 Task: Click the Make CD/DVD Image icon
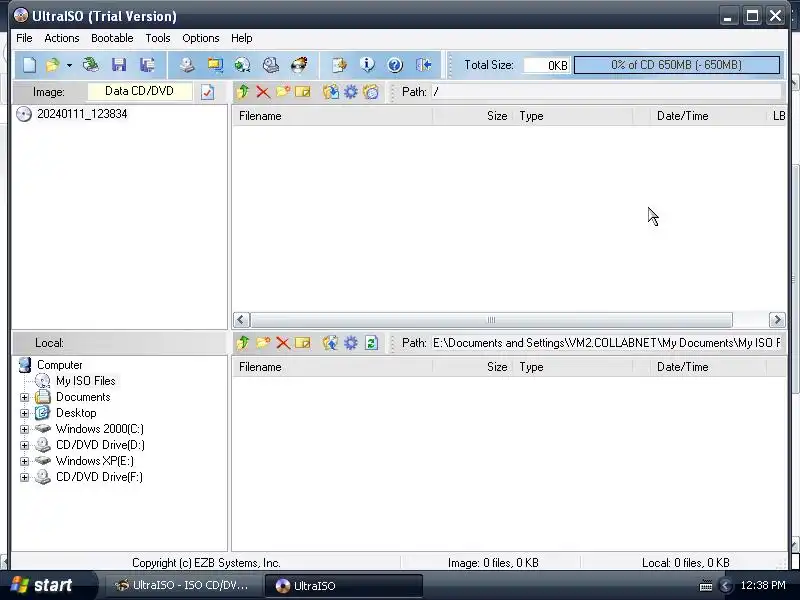(x=187, y=65)
